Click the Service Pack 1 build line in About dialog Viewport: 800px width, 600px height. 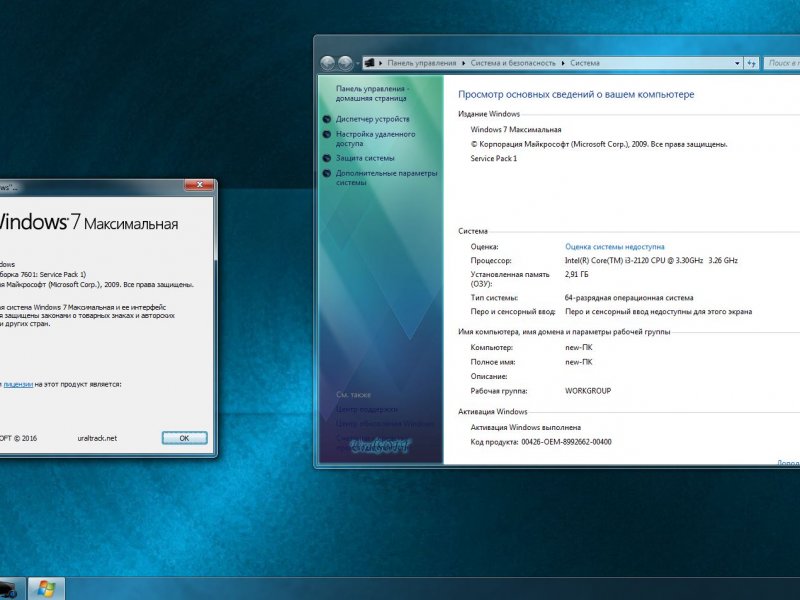tap(43, 274)
